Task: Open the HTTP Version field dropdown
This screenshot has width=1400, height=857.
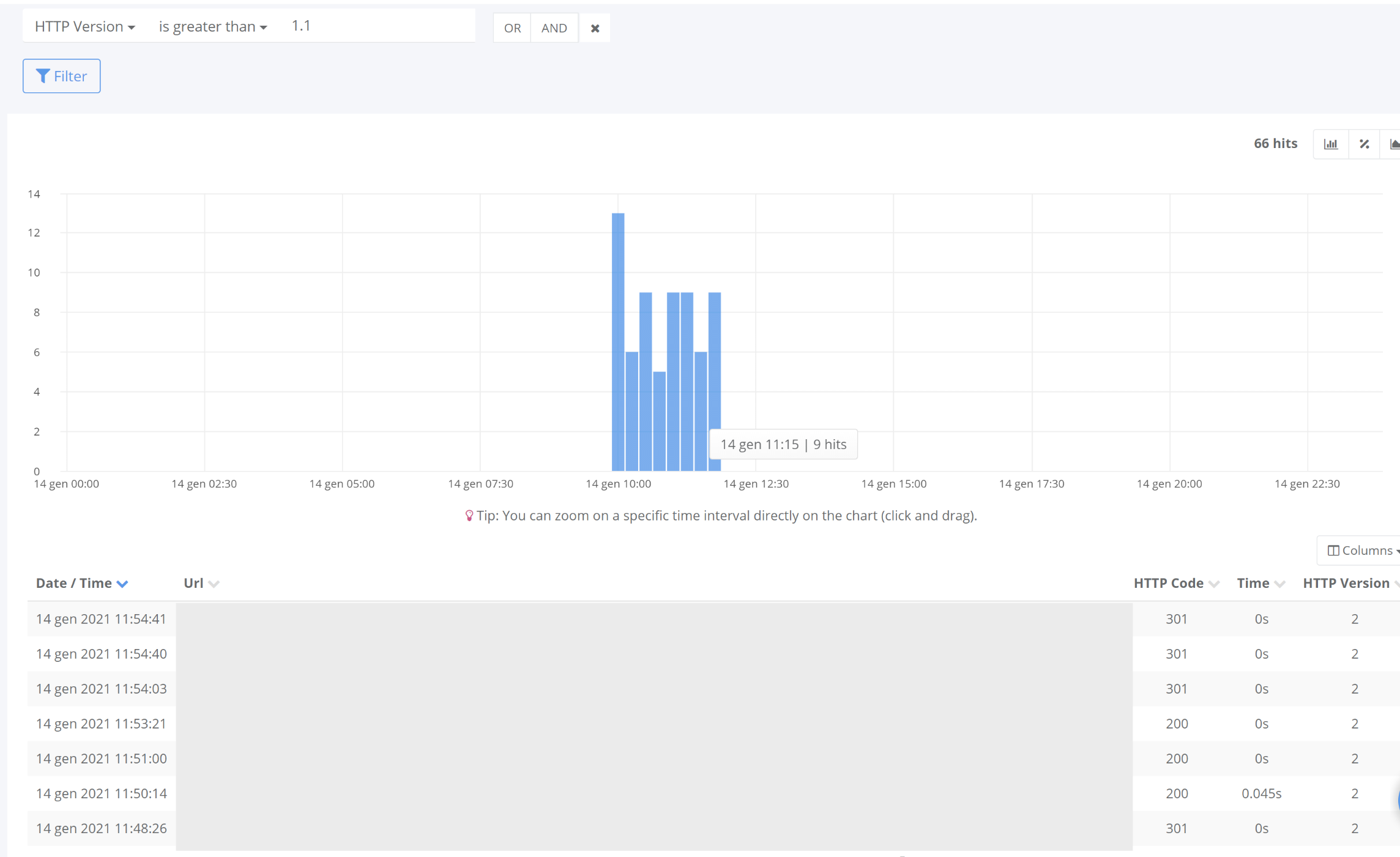Action: click(85, 26)
